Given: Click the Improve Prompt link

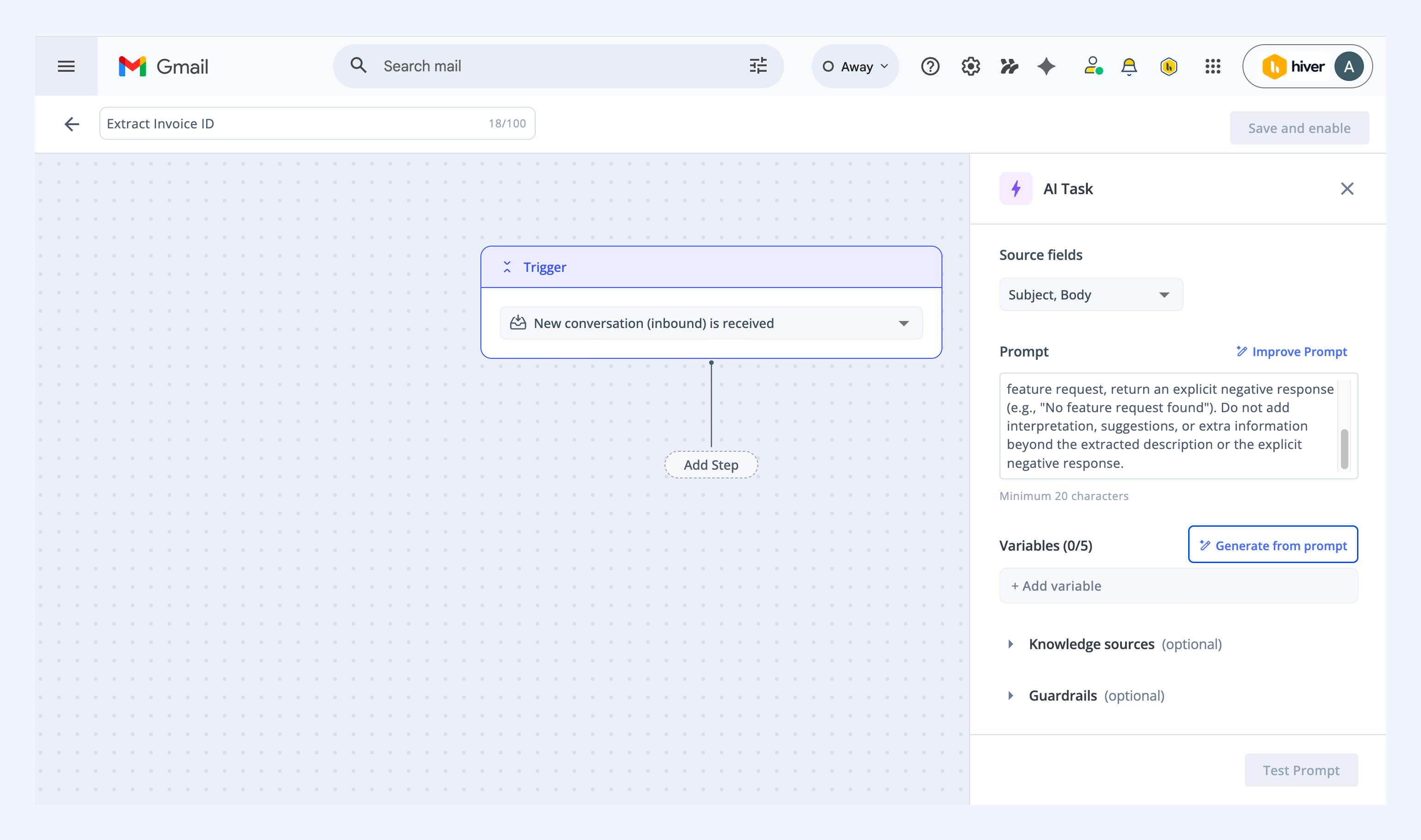Looking at the screenshot, I should pos(1291,351).
